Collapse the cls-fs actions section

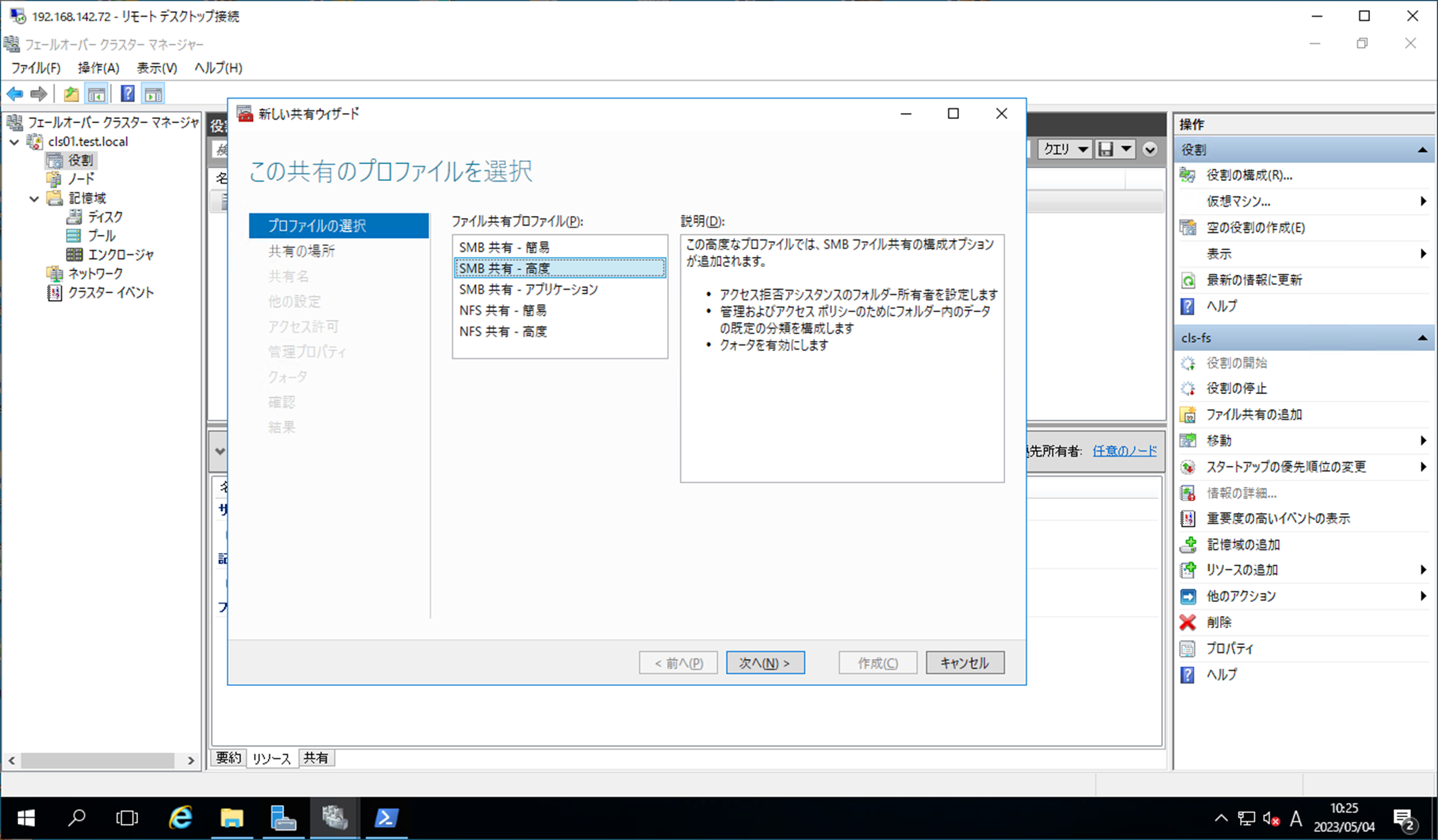point(1422,338)
